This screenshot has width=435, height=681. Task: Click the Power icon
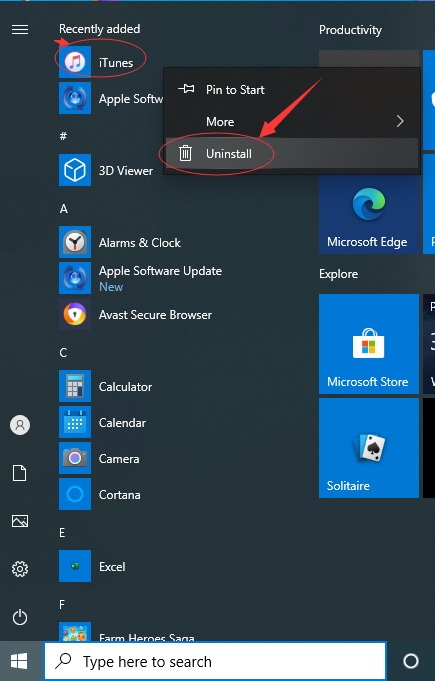[20, 617]
